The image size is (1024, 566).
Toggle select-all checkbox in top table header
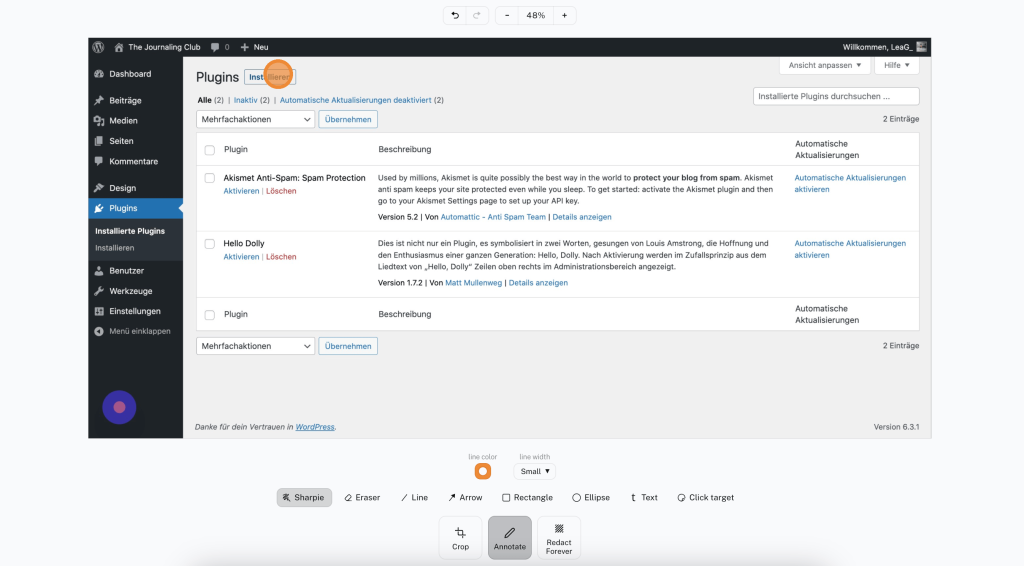[x=210, y=150]
